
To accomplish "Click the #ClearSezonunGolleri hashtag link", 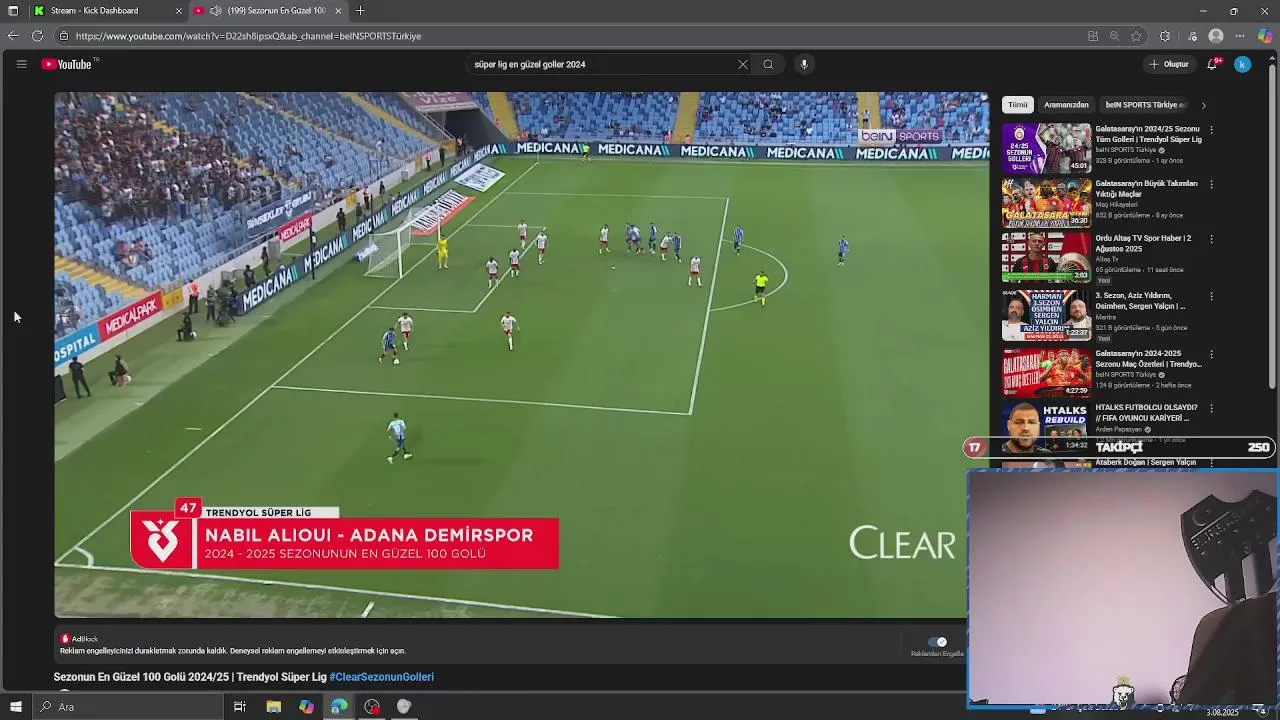I will tap(381, 677).
